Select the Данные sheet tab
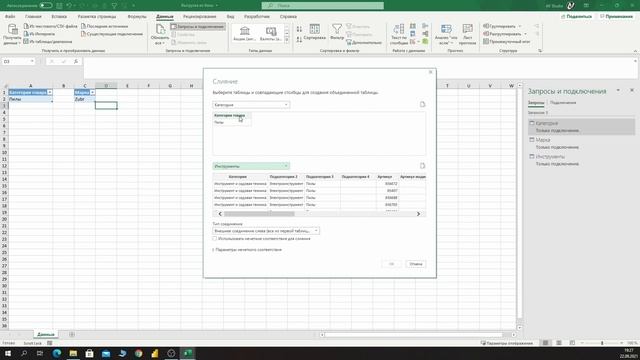The width and height of the screenshot is (640, 360). point(46,334)
